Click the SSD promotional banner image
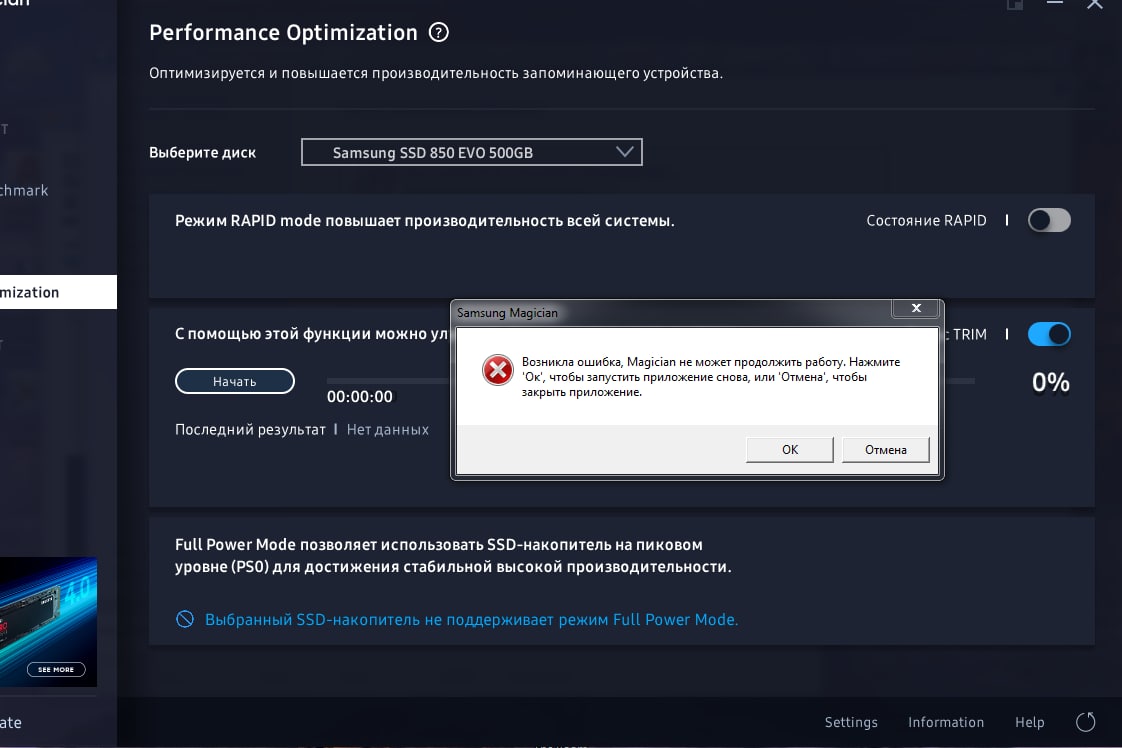This screenshot has height=748, width=1122. click(48, 622)
